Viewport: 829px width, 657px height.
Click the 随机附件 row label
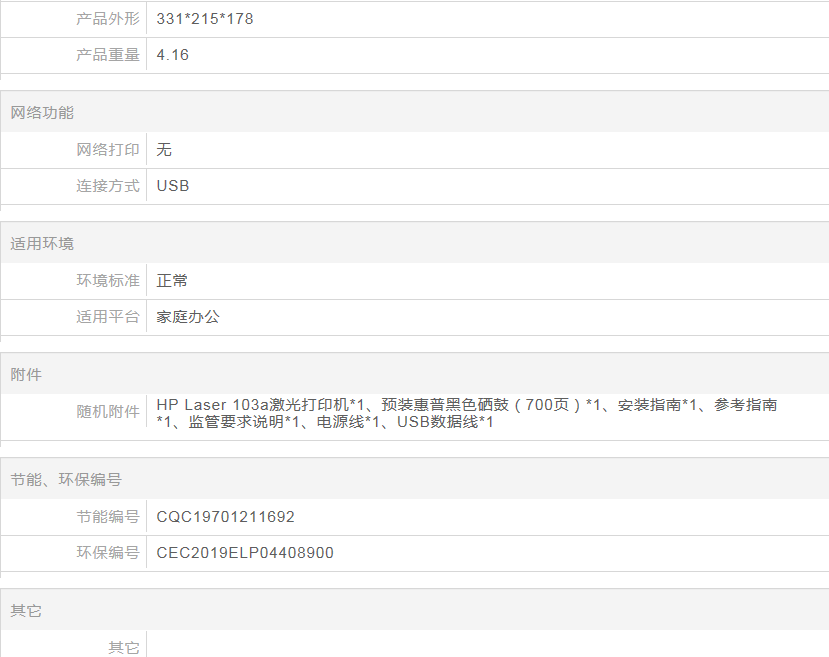coord(108,412)
